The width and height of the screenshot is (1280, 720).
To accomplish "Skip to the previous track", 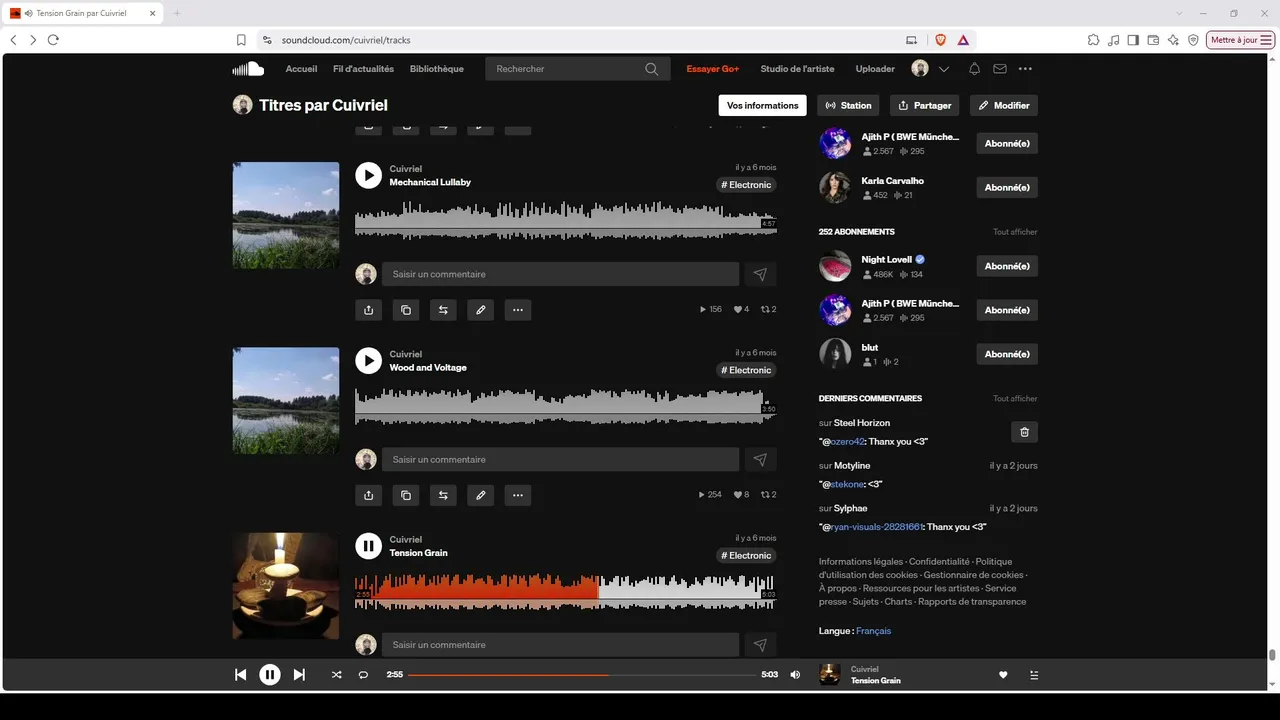I will (240, 675).
